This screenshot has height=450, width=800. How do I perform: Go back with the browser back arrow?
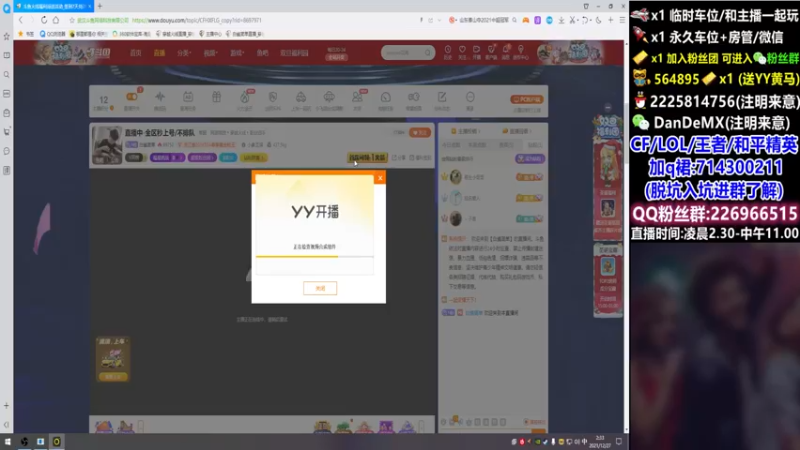click(20, 20)
